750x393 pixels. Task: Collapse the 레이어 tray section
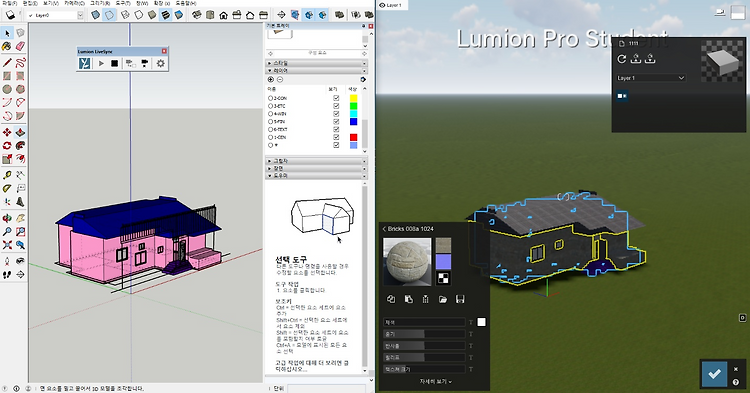pyautogui.click(x=316, y=70)
